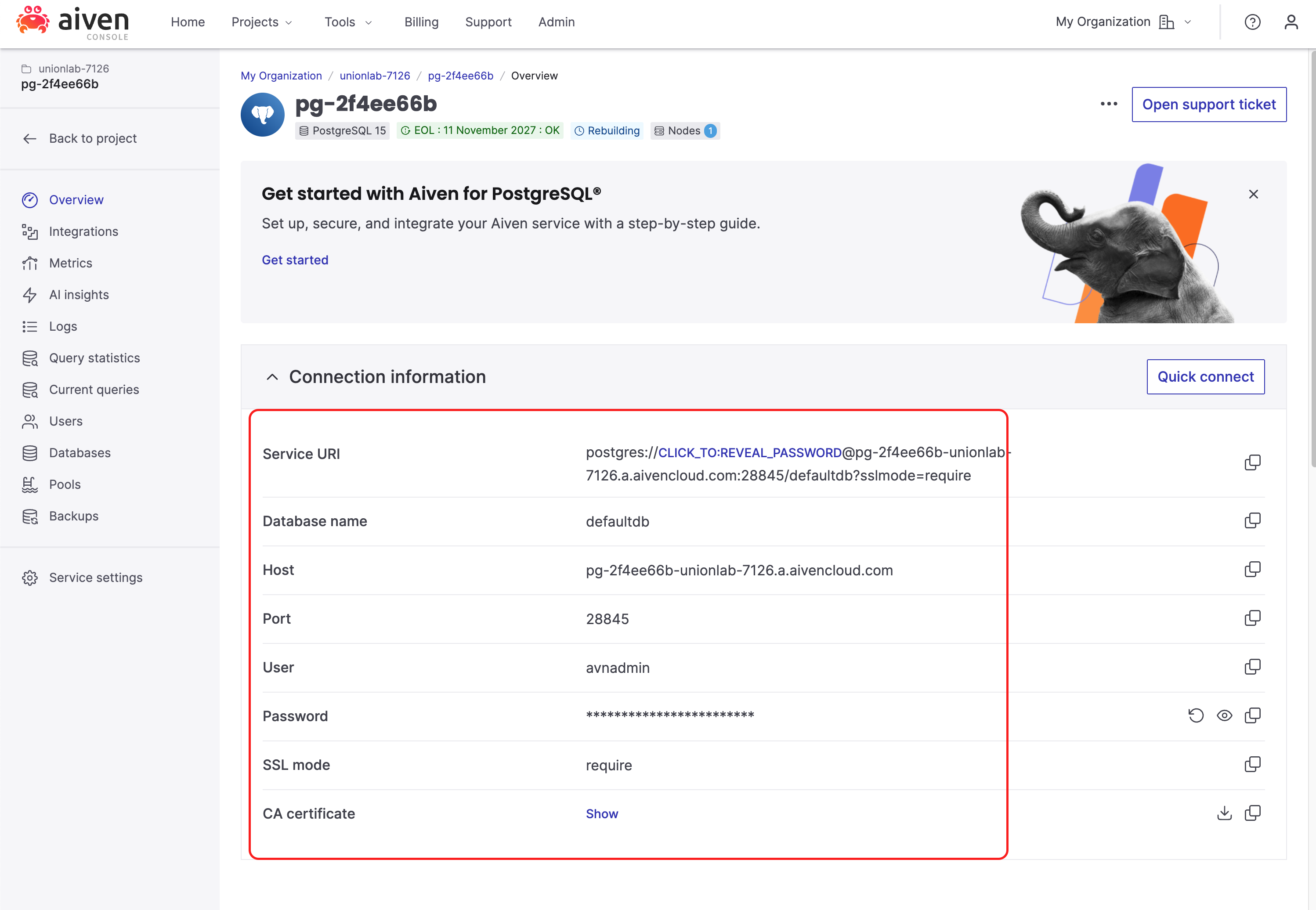Reveal the hidden Password

(x=1225, y=715)
